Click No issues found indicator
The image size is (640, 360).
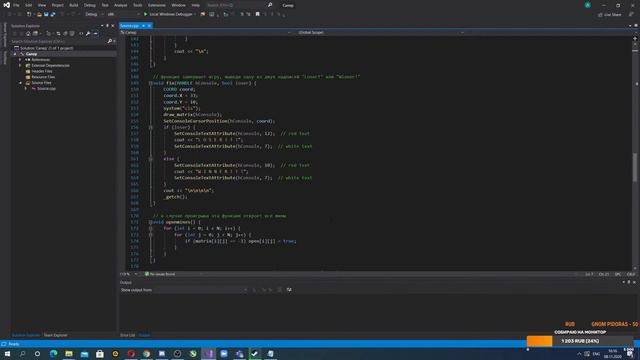(160, 274)
